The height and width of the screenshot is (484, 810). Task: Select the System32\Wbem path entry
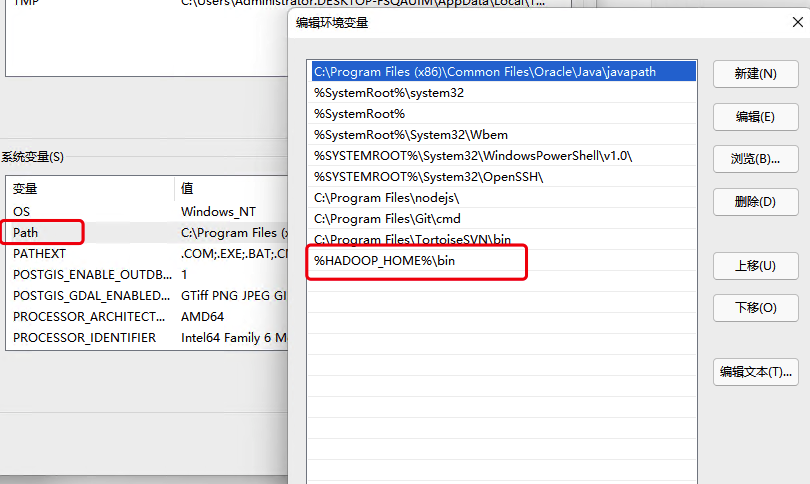click(x=394, y=135)
